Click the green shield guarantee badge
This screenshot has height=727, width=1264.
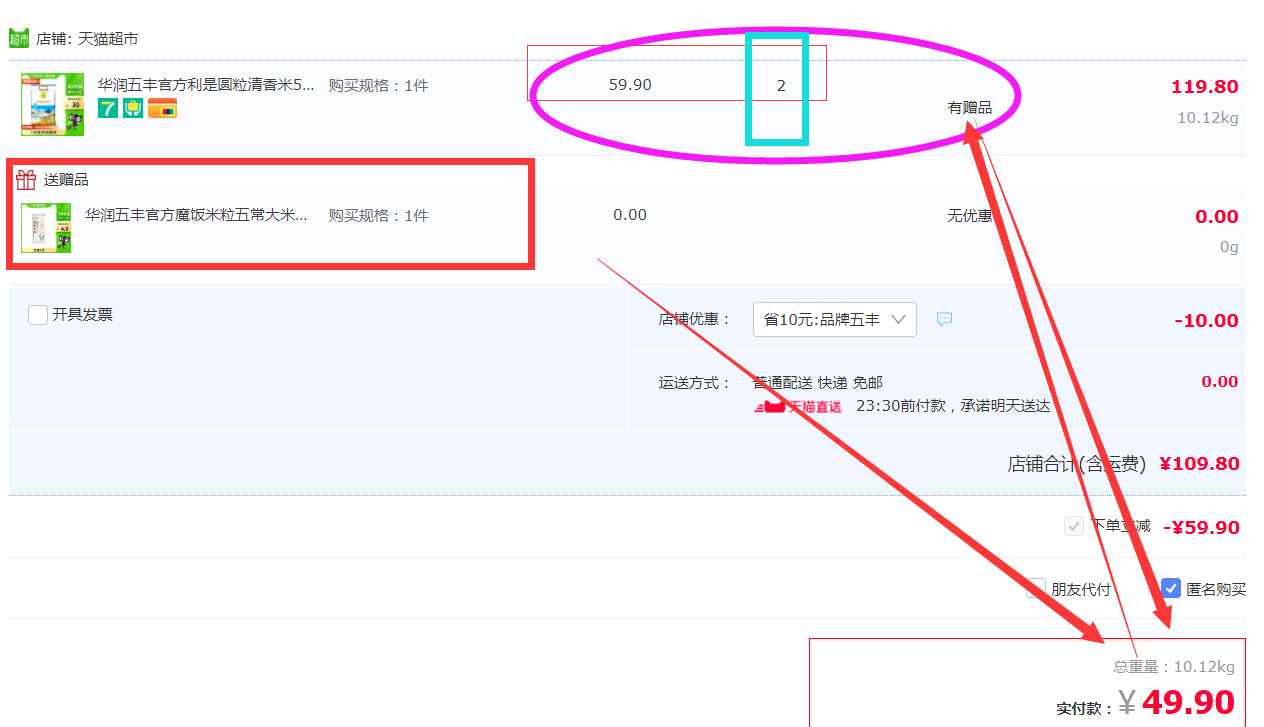[x=133, y=108]
